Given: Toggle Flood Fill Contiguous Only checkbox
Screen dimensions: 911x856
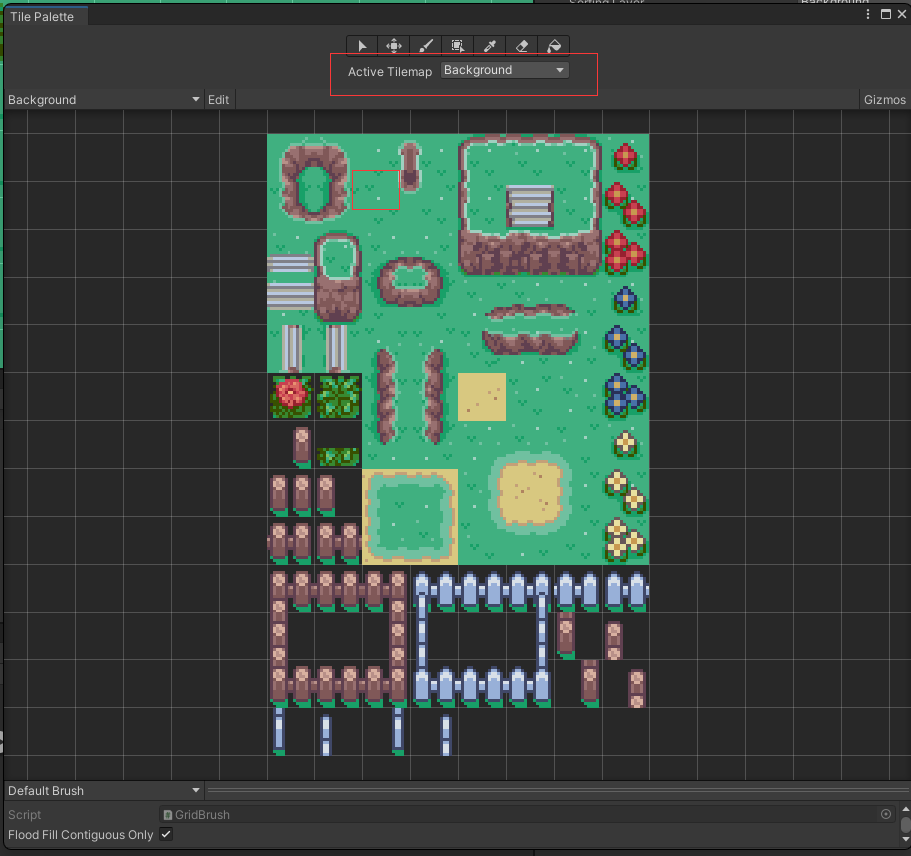Looking at the screenshot, I should click(x=166, y=834).
